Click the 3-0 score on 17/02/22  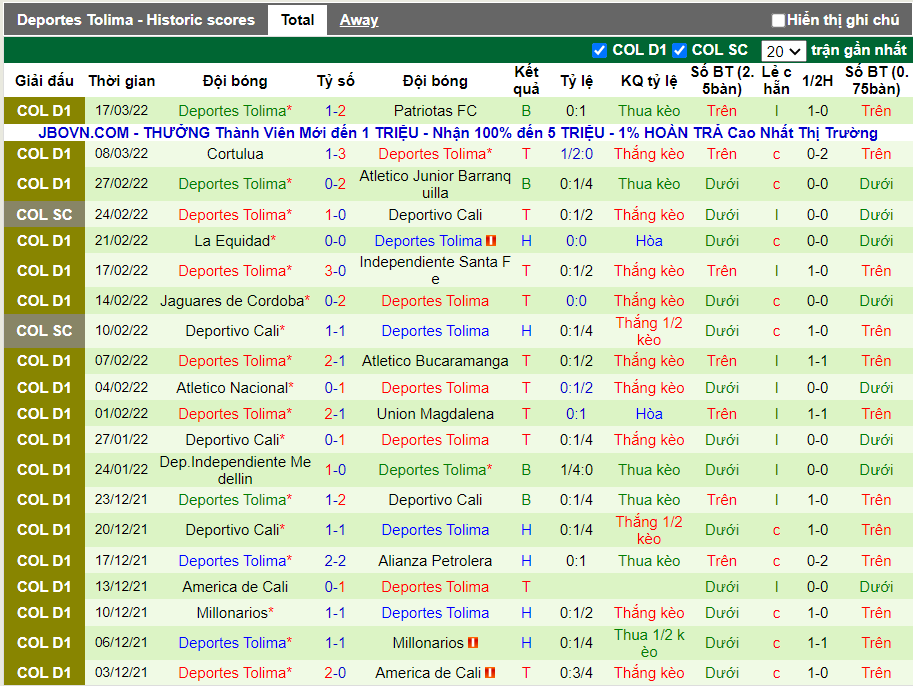point(335,271)
